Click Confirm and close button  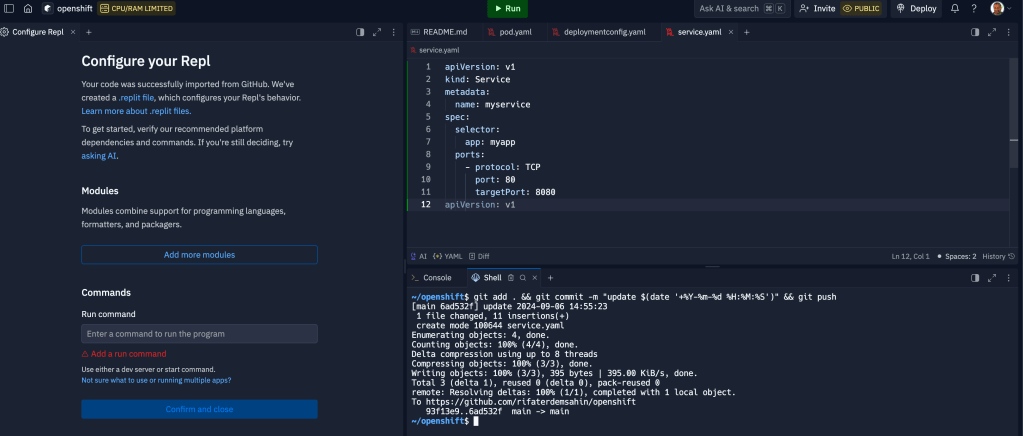tap(199, 409)
